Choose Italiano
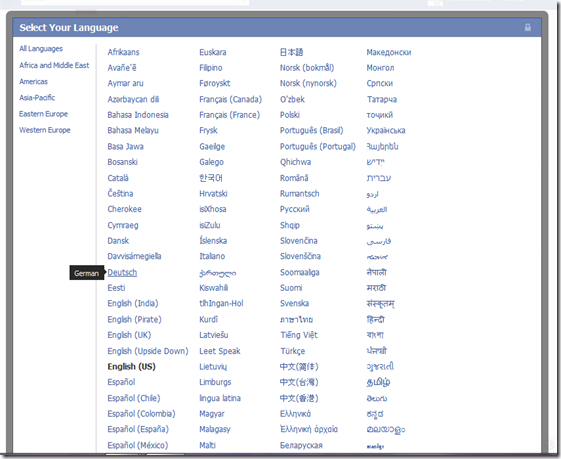561x459 pixels. coord(212,256)
